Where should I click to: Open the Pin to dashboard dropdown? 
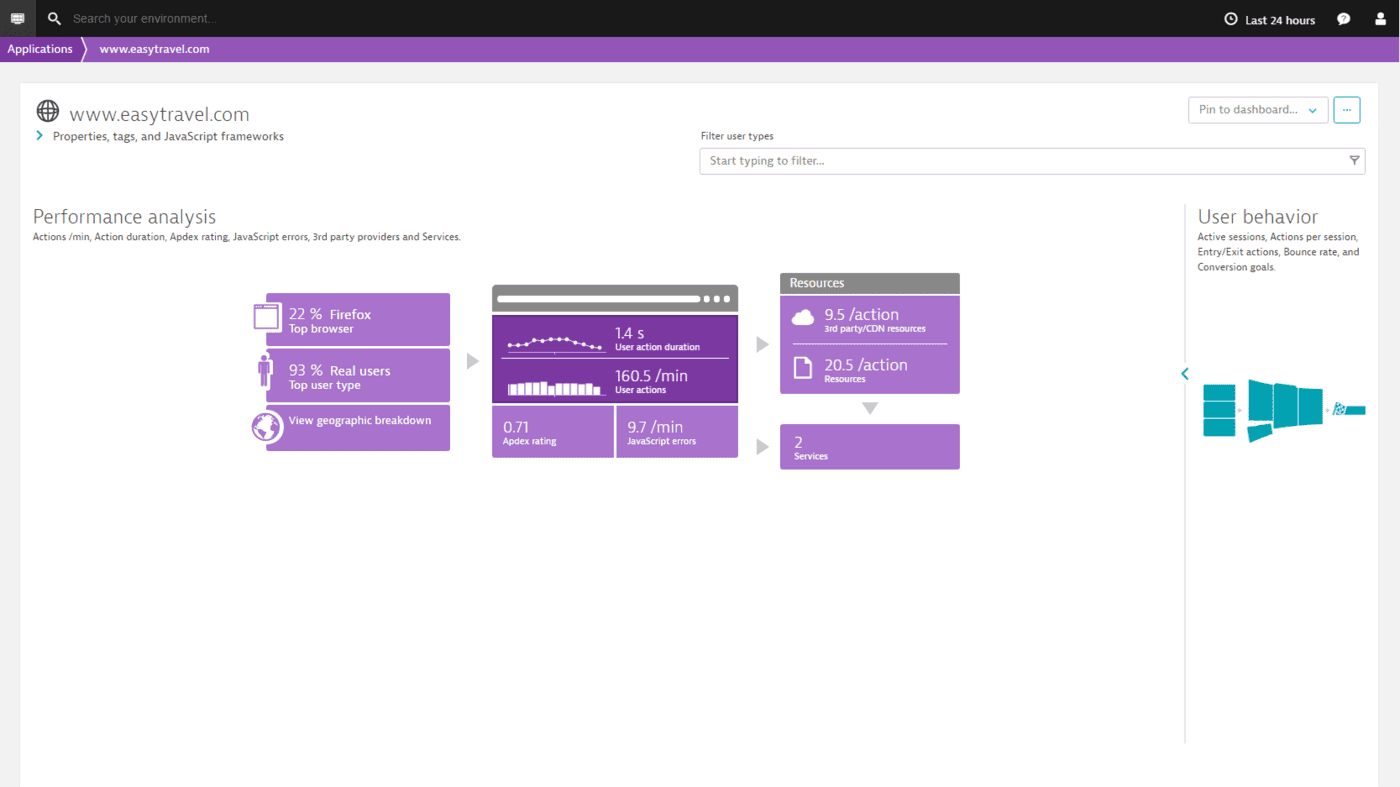pyautogui.click(x=1257, y=110)
